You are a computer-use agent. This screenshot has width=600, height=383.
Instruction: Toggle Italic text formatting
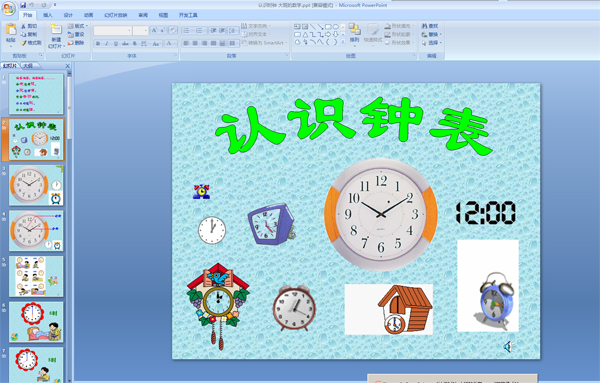tap(107, 44)
